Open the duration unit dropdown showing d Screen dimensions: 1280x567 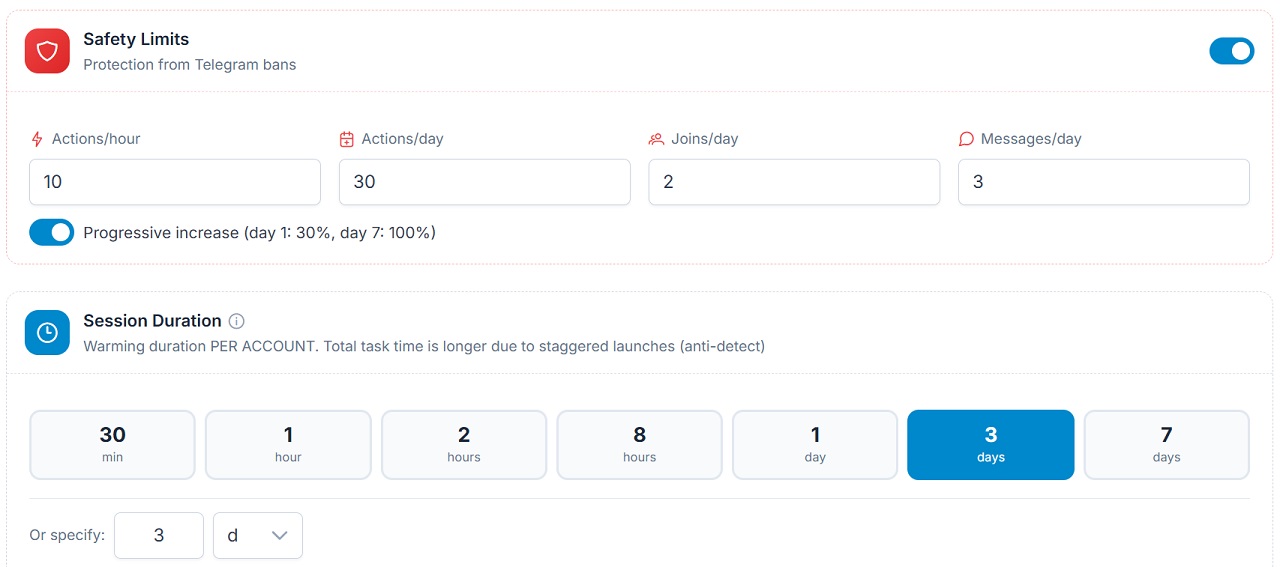tap(258, 535)
